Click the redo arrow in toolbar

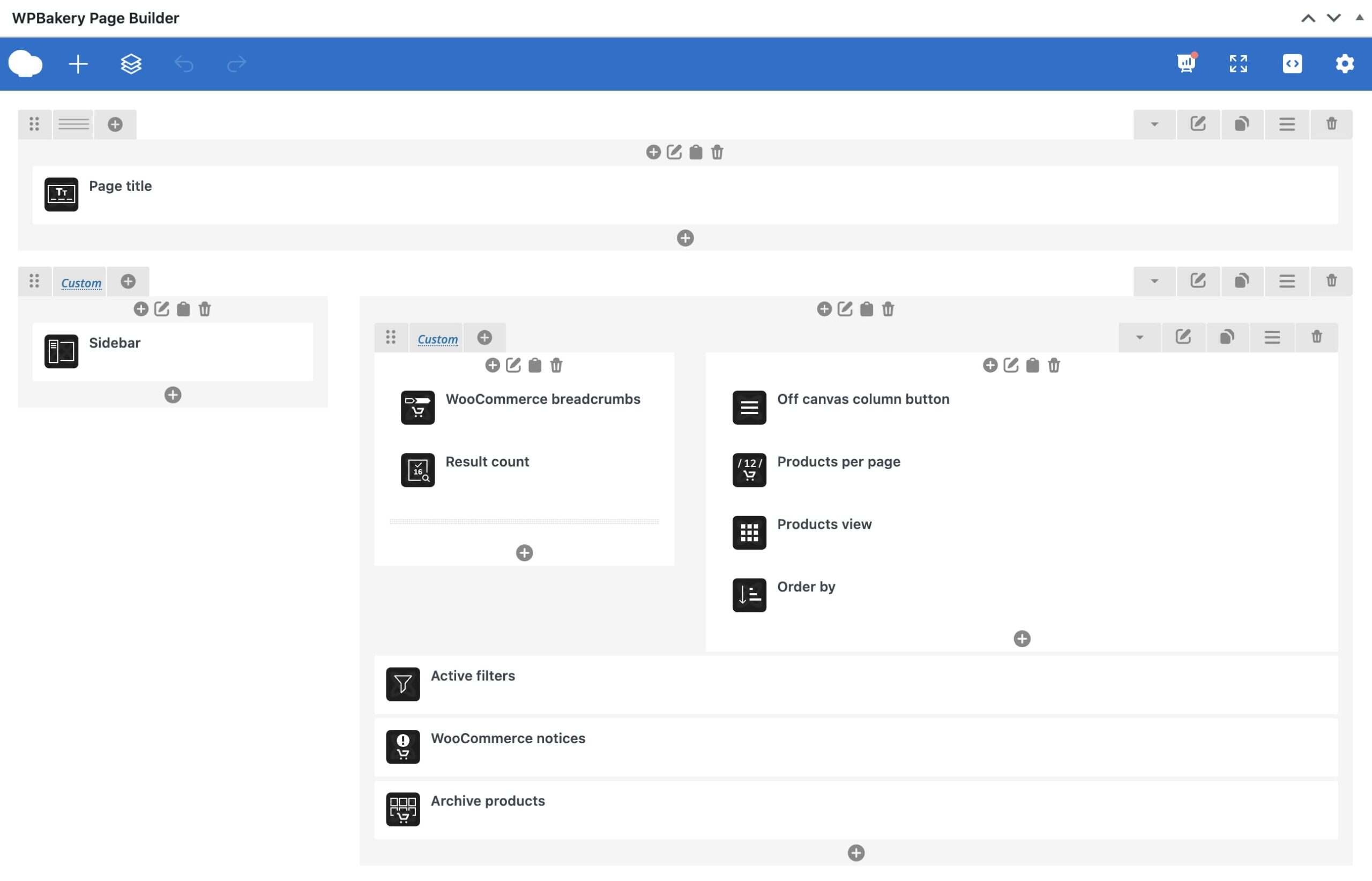point(236,63)
